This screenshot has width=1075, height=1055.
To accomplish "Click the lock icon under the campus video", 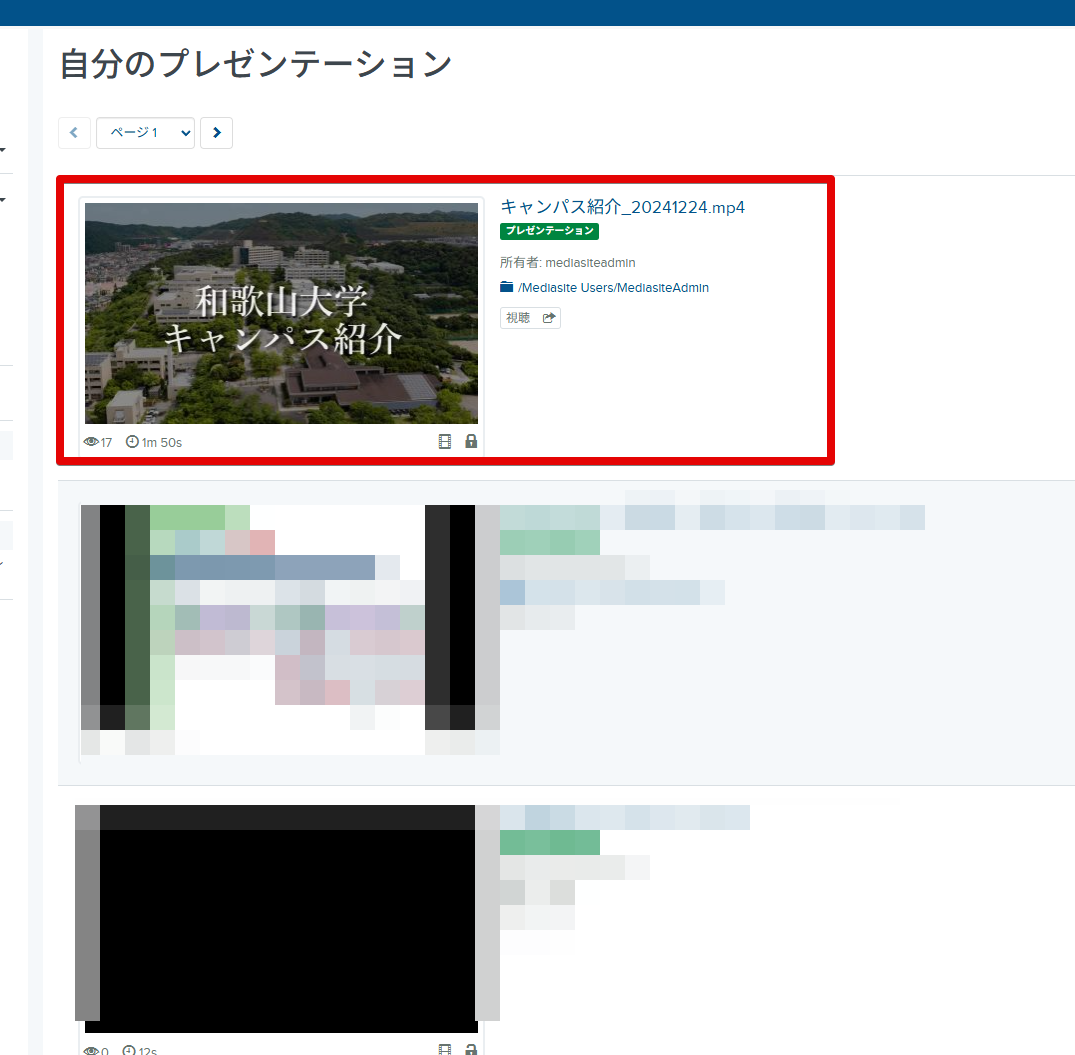I will pos(471,442).
